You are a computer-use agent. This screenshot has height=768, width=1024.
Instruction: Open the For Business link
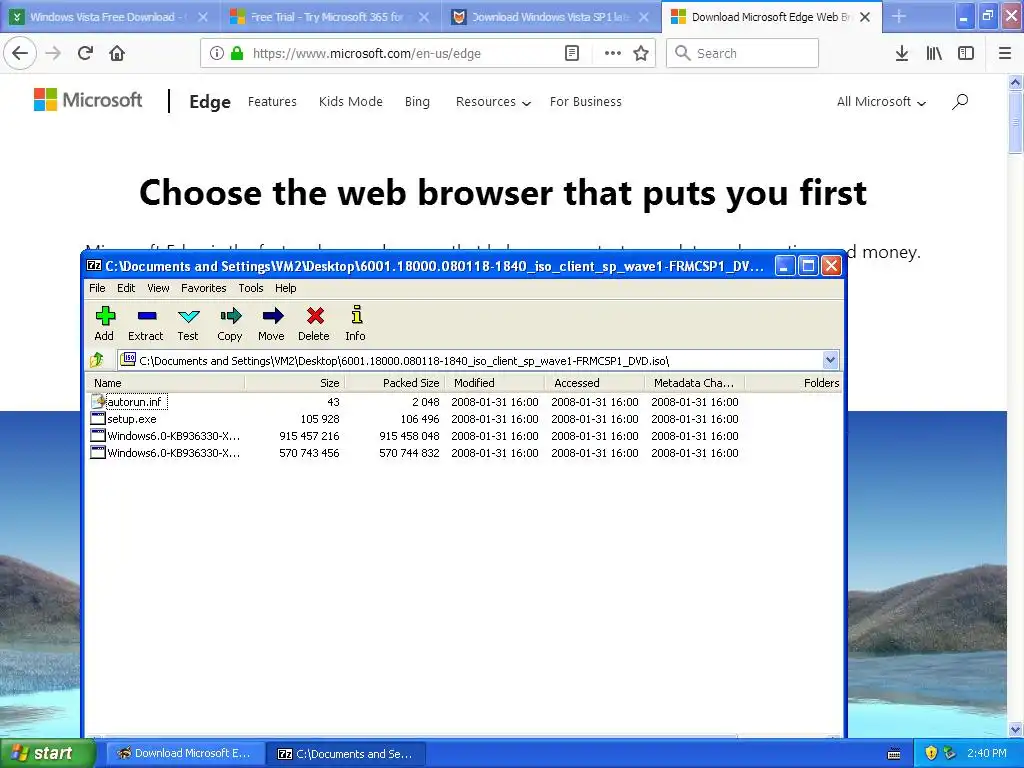click(586, 102)
